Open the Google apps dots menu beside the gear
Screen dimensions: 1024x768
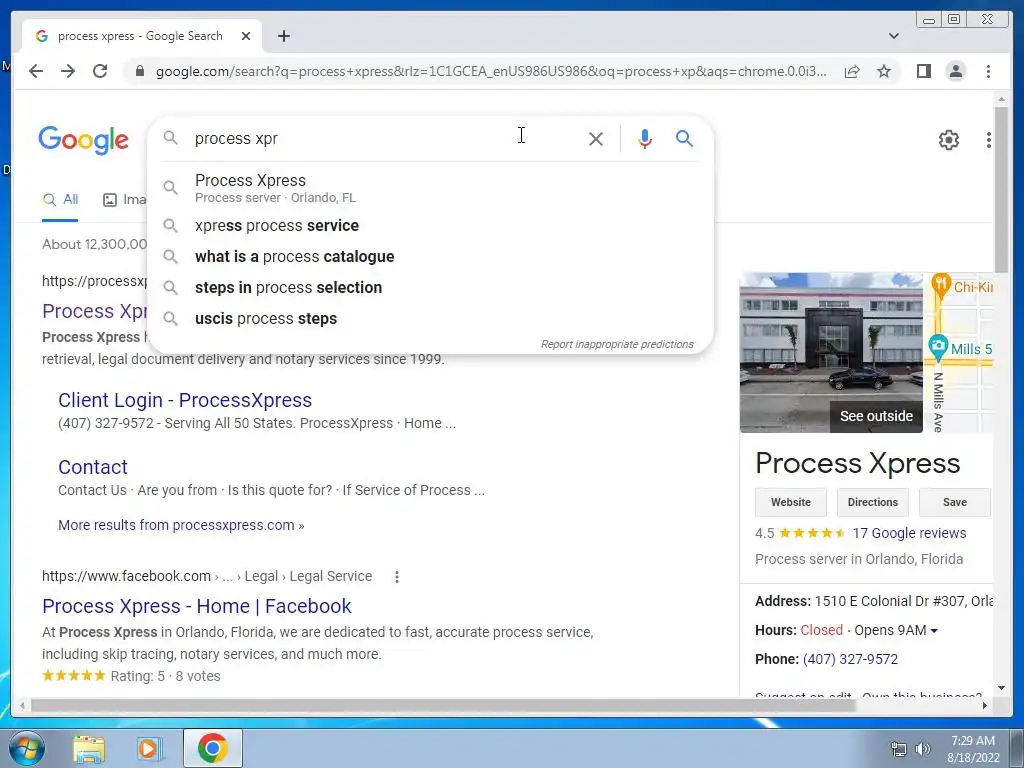pyautogui.click(x=988, y=140)
